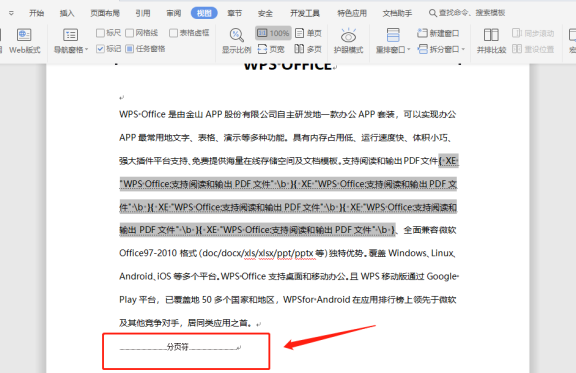The image size is (576, 373).
Task: Enable the 标尺 ruler checkbox
Action: (x=100, y=33)
